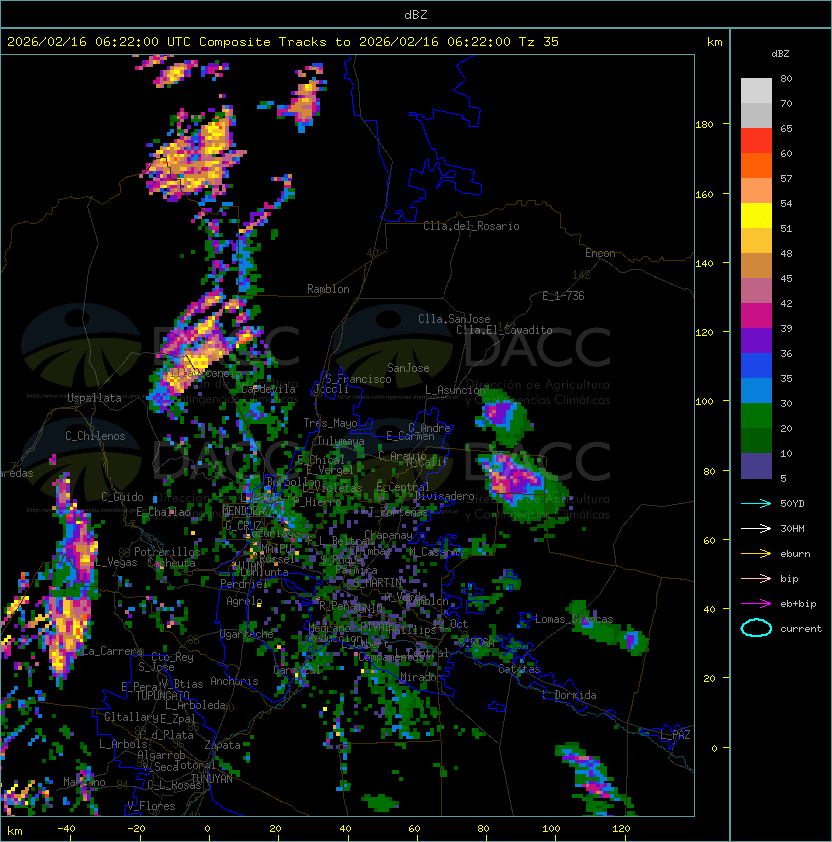
Task: Click the cyan 'current' ellipse legend icon
Action: tap(756, 628)
